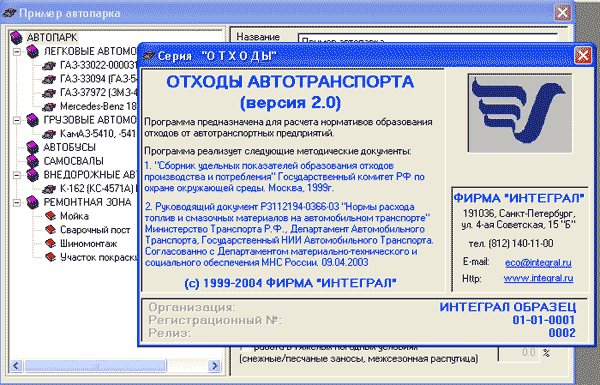This screenshot has width=600, height=385.
Task: Select the Мойка tree item
Action: pyautogui.click(x=74, y=216)
